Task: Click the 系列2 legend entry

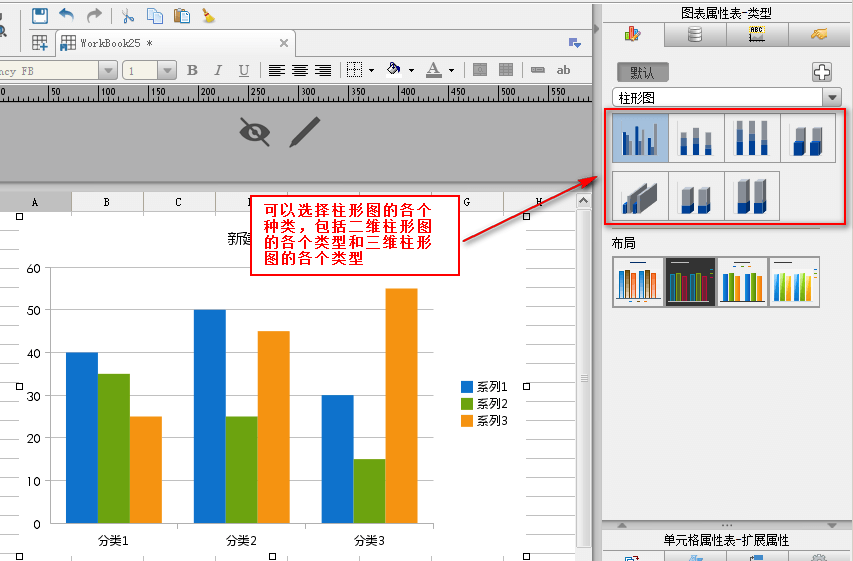Action: click(484, 404)
